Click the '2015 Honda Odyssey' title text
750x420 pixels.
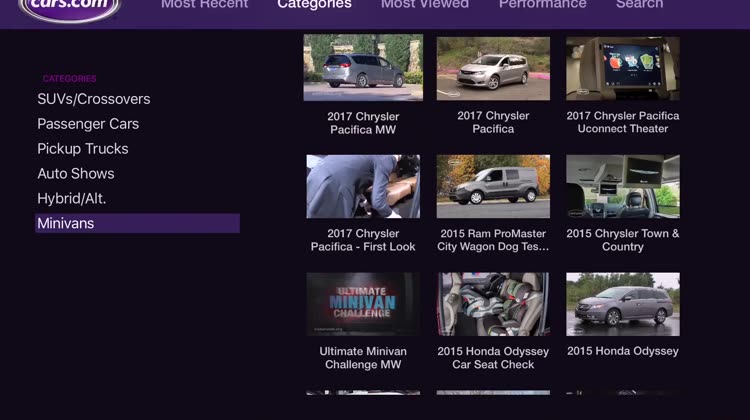(x=623, y=351)
